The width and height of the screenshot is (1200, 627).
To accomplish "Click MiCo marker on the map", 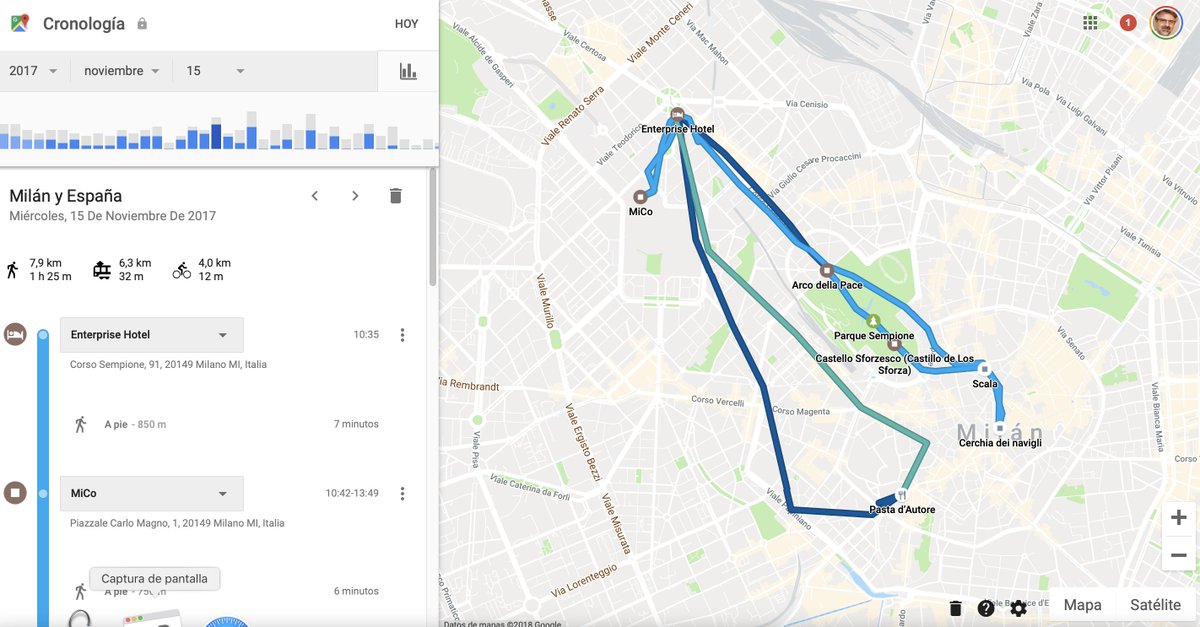I will (x=640, y=196).
